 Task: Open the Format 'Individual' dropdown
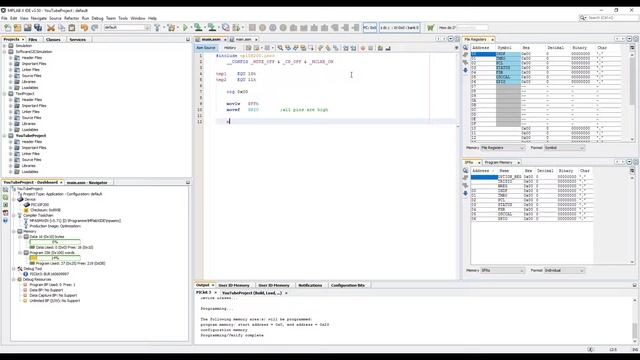coord(564,271)
